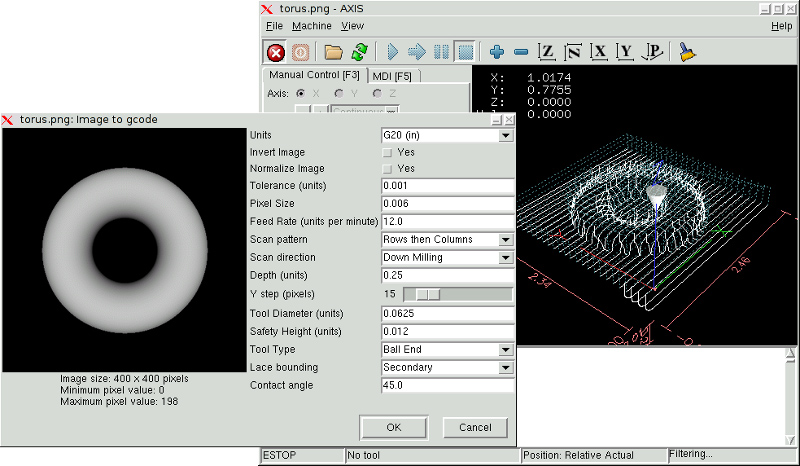Click the zoom in plus icon
This screenshot has height=466, width=800.
click(x=497, y=52)
